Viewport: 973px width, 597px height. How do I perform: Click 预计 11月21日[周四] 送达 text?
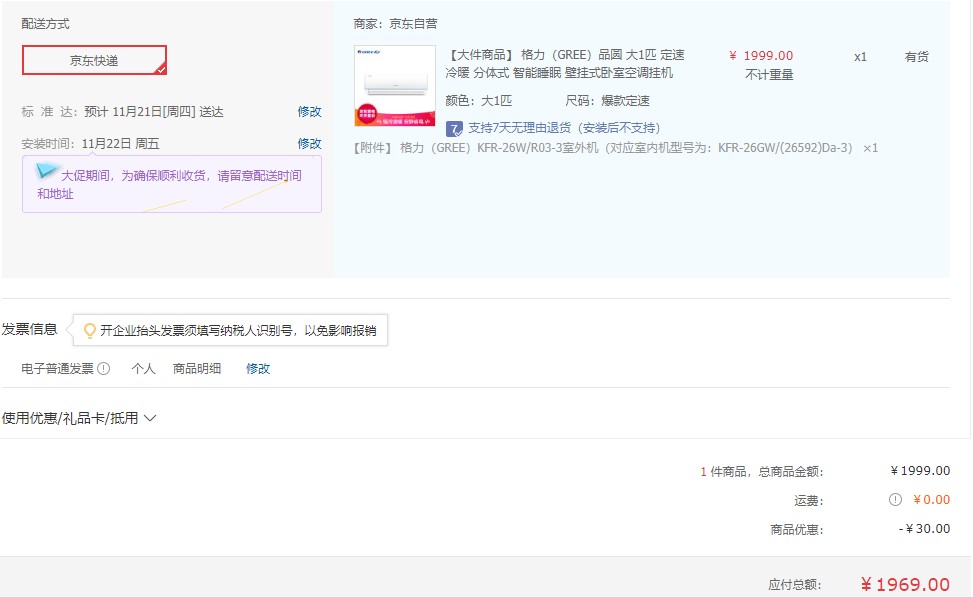[154, 112]
